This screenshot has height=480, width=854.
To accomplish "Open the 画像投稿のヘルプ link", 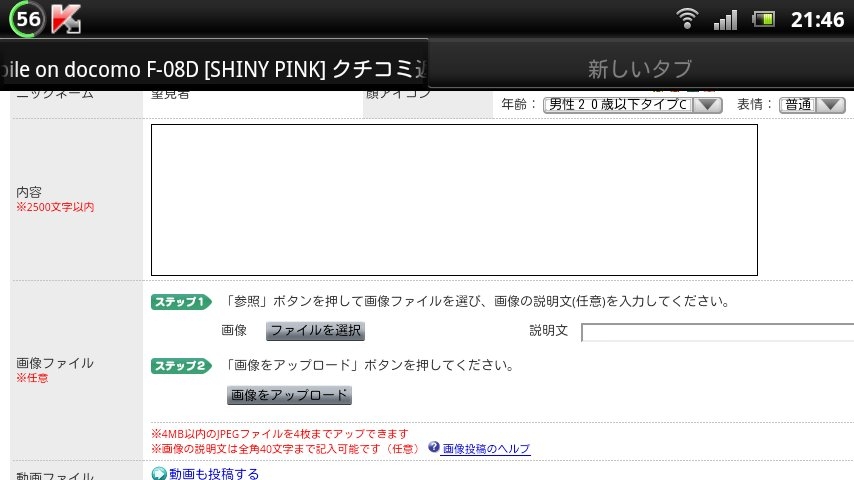I will tap(486, 449).
